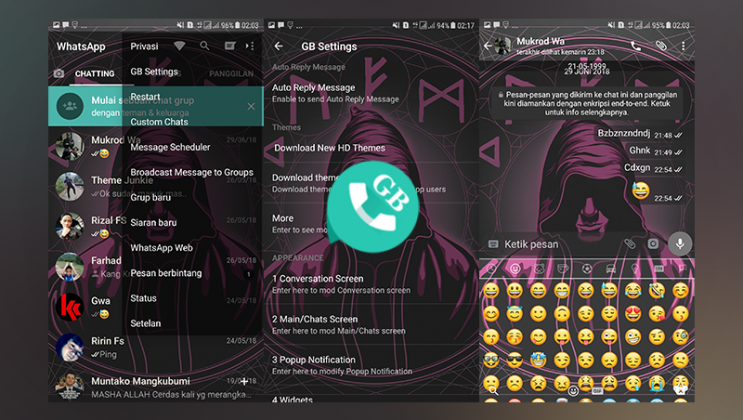The width and height of the screenshot is (743, 420).
Task: Switch to the PANGGILAN tab
Action: pyautogui.click(x=231, y=73)
